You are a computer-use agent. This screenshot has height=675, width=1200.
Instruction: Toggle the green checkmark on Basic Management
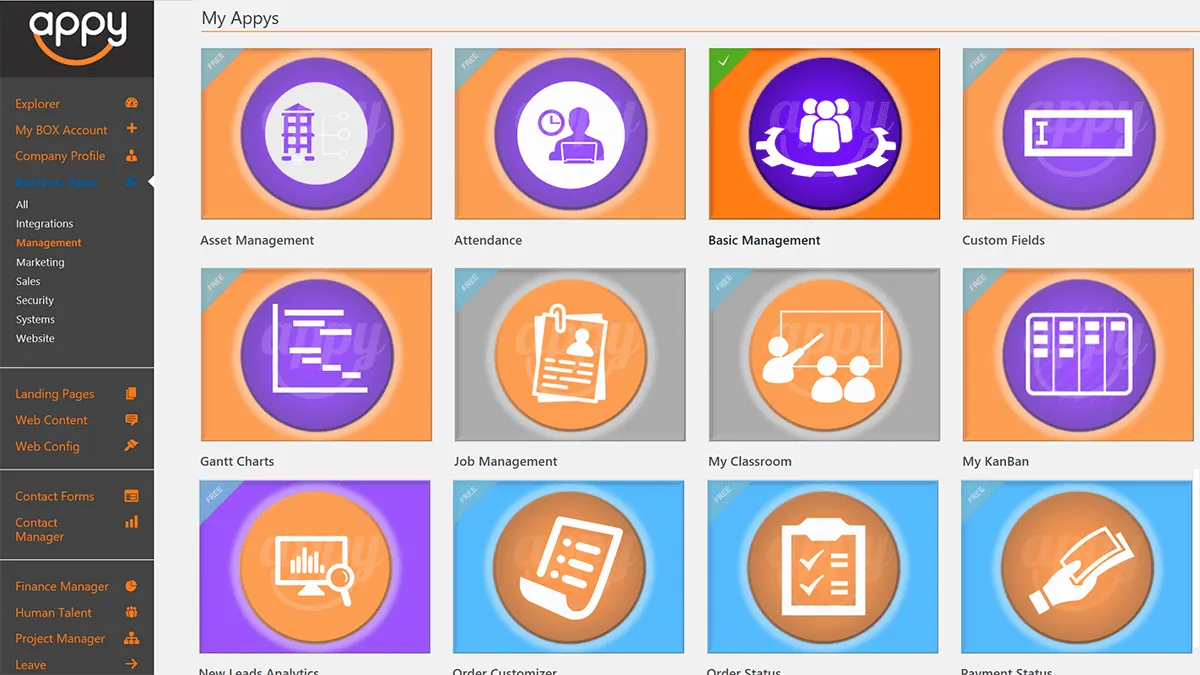722,62
